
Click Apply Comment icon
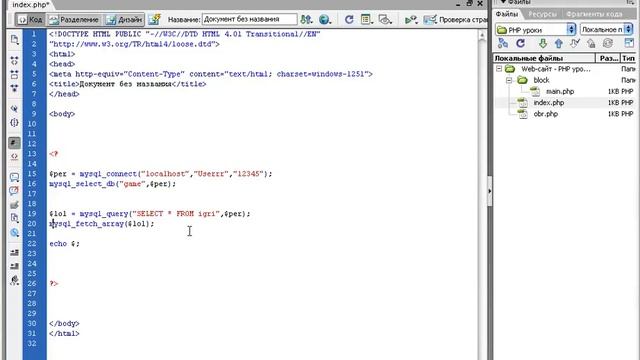click(x=14, y=177)
